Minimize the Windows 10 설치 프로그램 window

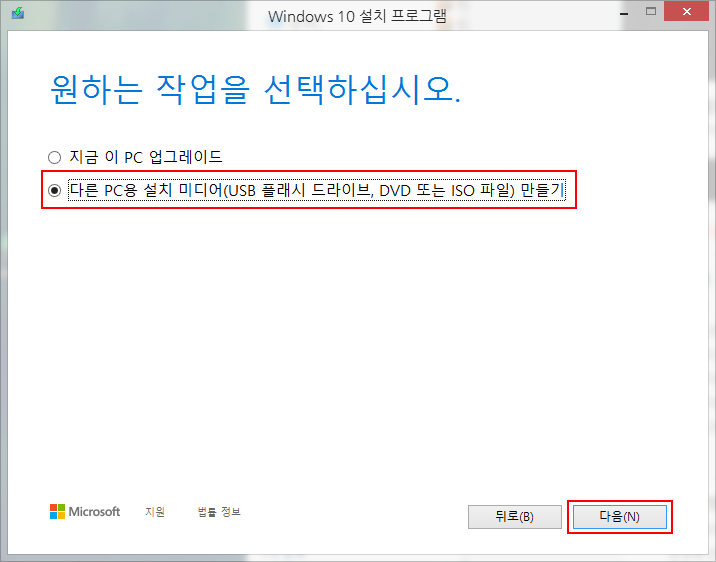[x=624, y=14]
